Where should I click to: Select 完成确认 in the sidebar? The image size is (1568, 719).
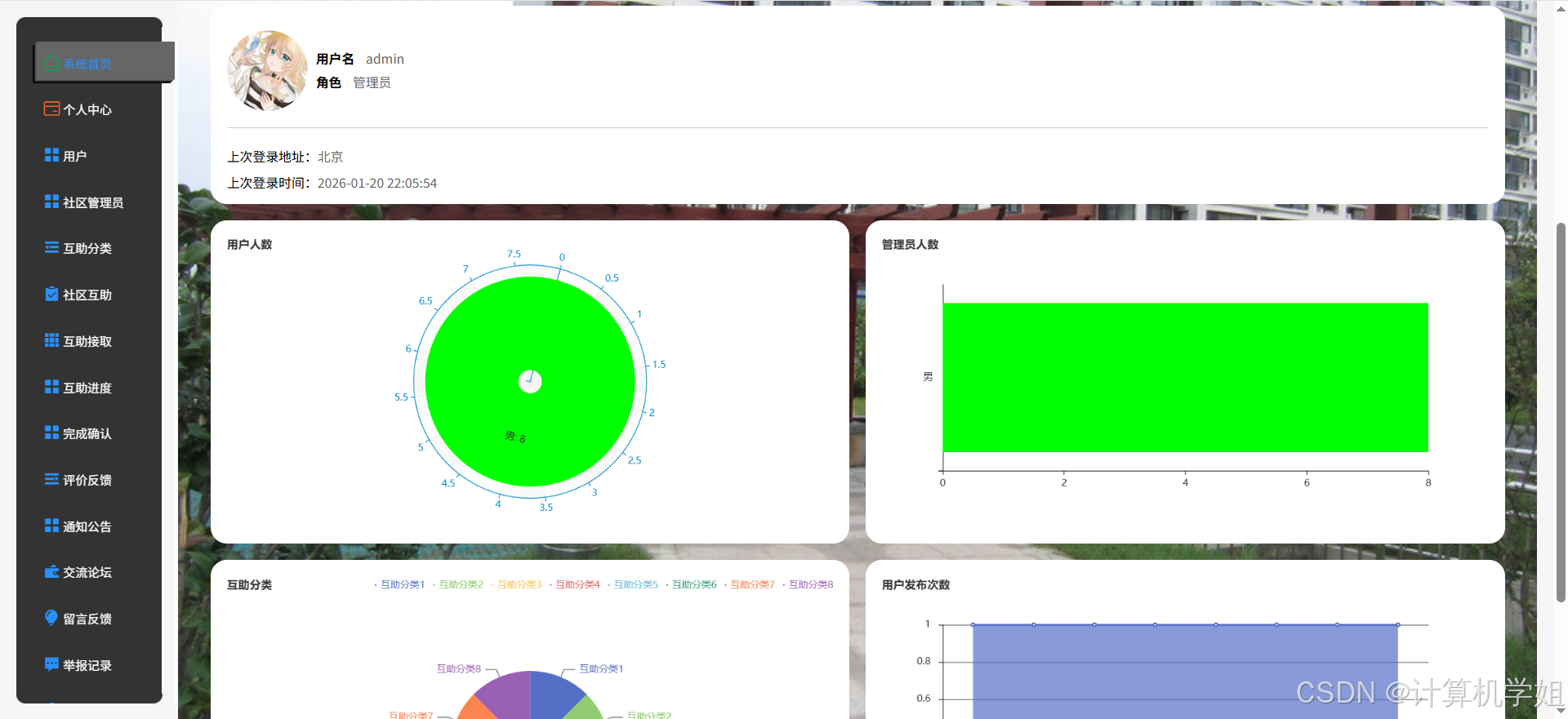click(x=89, y=433)
